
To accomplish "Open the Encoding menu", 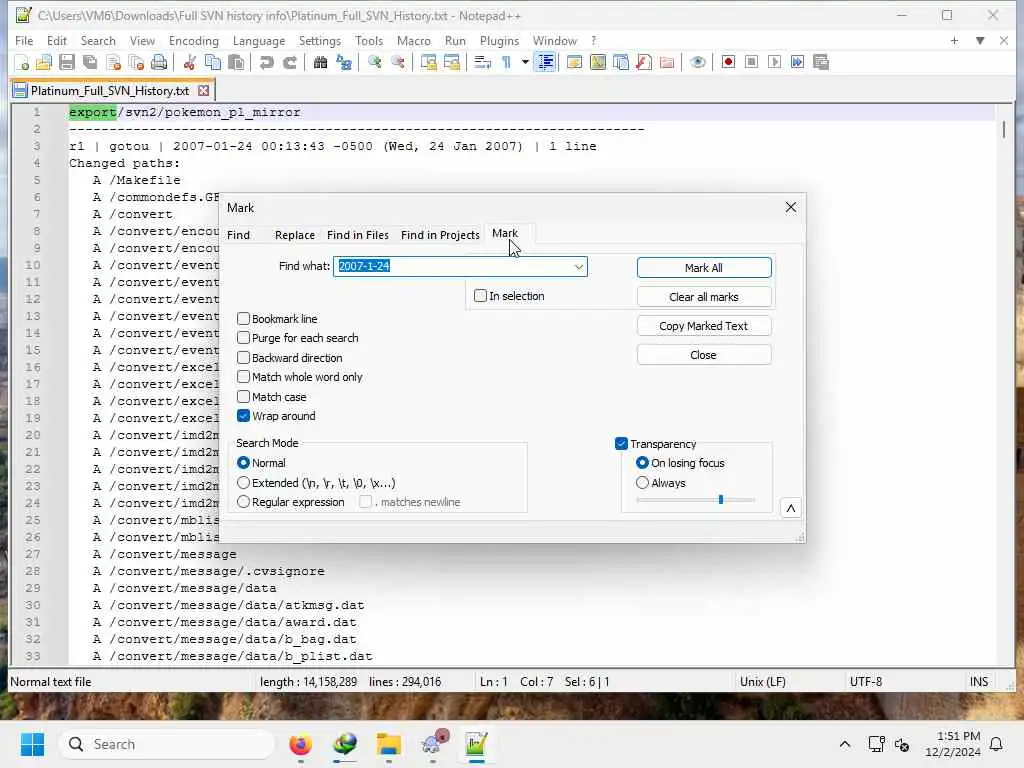I will tap(193, 40).
